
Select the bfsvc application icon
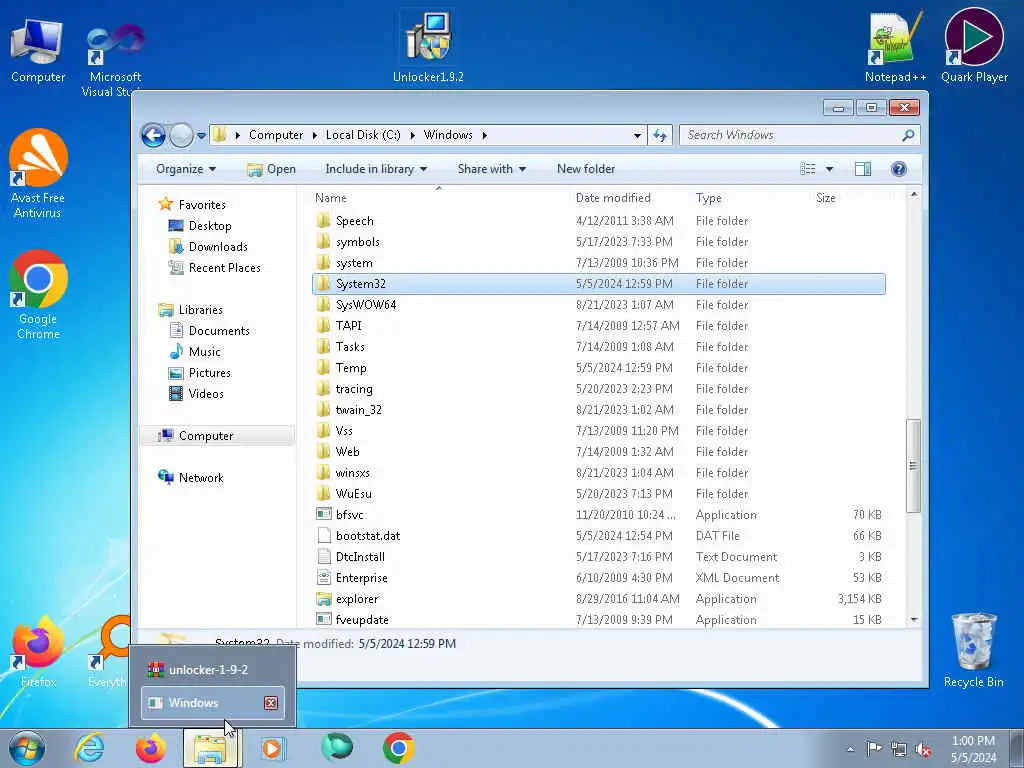(x=323, y=515)
